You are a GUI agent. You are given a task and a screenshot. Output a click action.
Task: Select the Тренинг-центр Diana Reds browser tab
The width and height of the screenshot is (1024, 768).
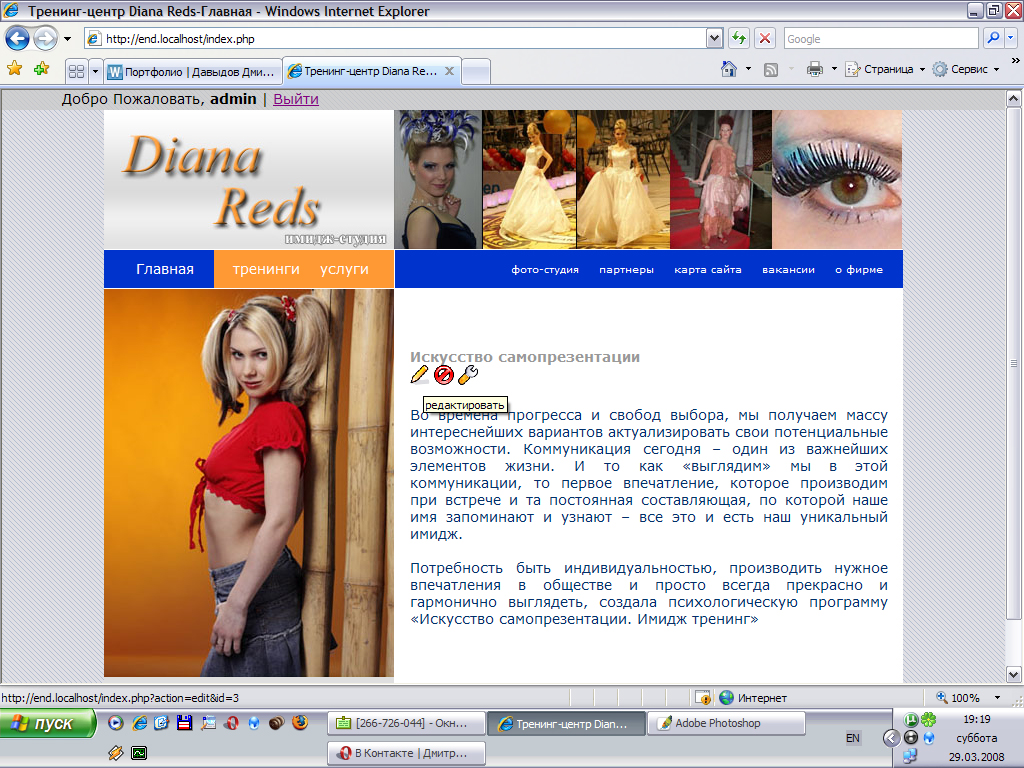[x=371, y=71]
